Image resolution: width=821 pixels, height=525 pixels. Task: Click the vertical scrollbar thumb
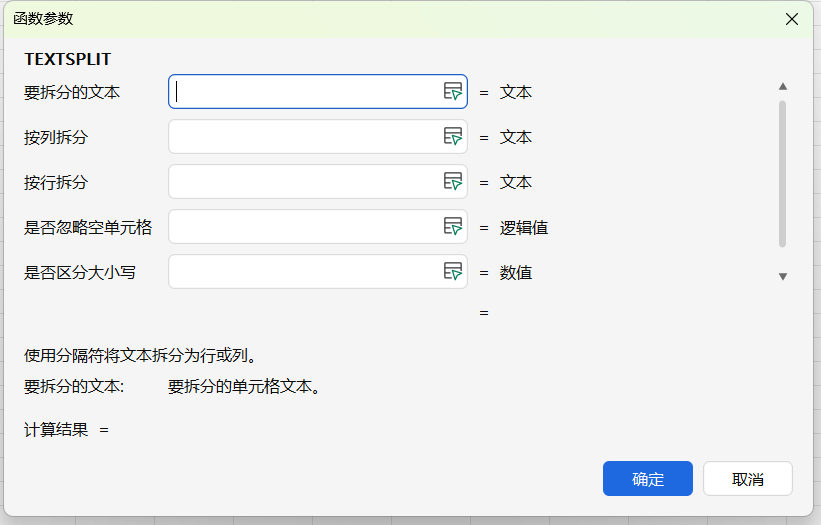point(783,172)
